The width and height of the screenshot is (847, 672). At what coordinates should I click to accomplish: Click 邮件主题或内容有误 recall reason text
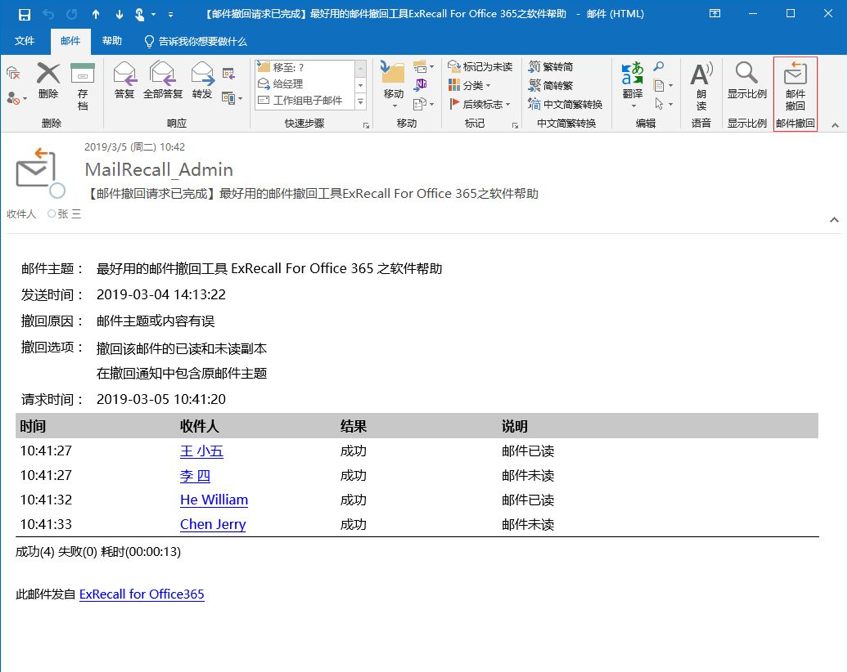[156, 321]
